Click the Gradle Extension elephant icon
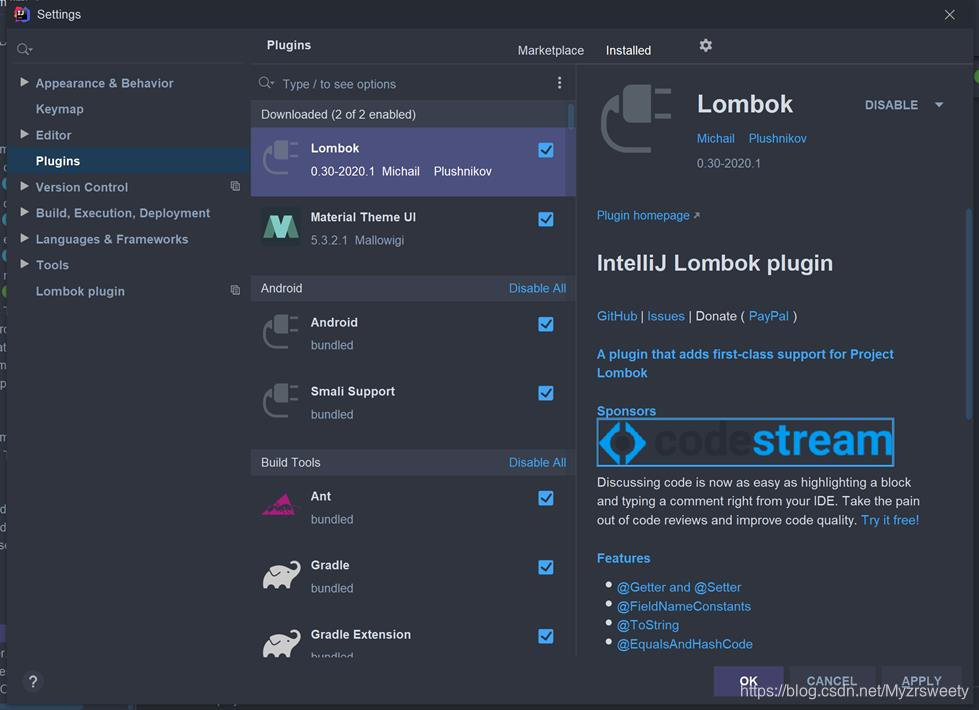This screenshot has width=979, height=710. 281,644
